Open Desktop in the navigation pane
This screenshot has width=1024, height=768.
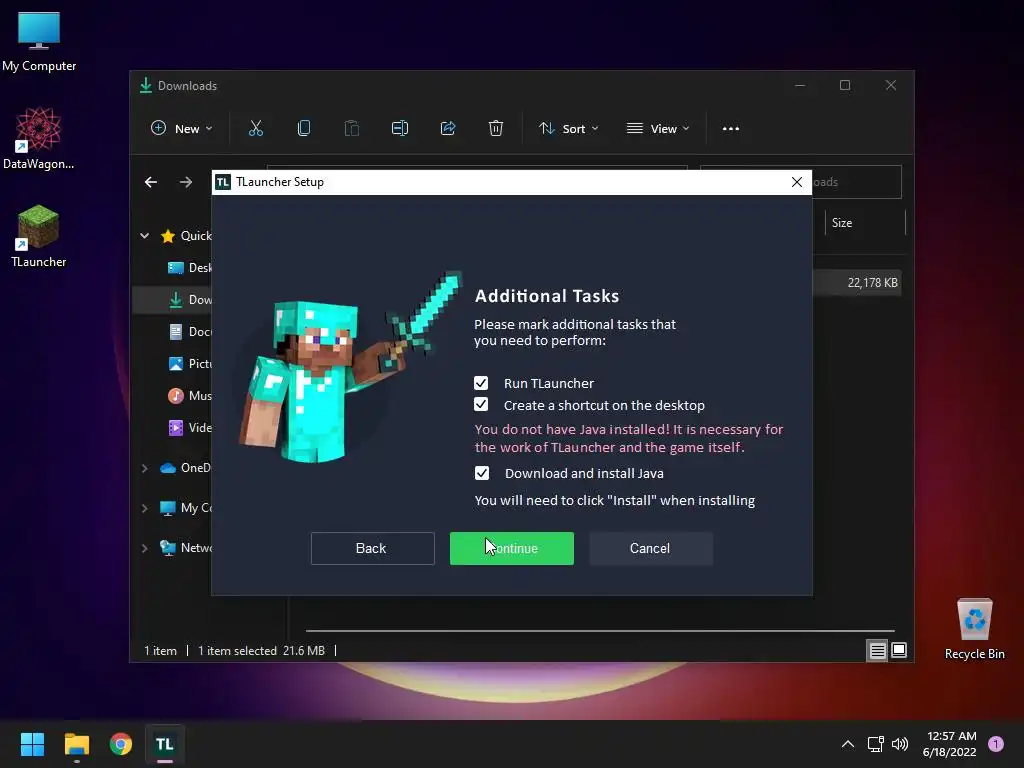(190, 268)
